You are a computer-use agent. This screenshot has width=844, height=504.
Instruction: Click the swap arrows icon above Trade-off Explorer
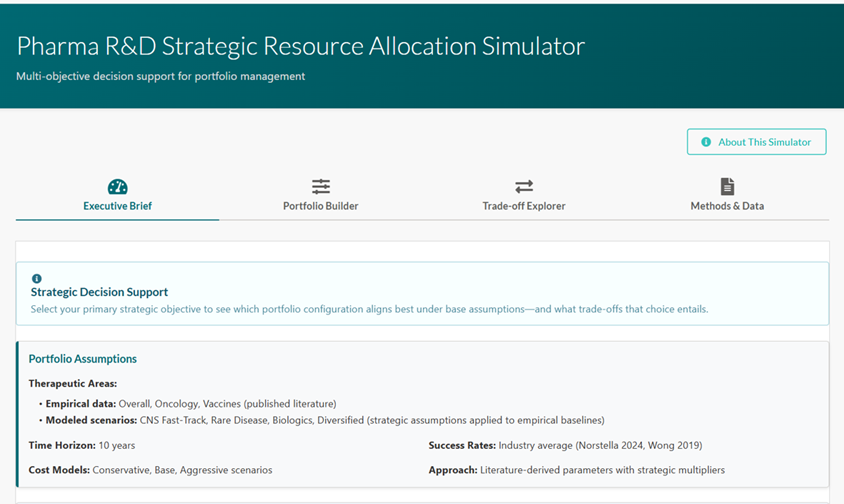tap(524, 187)
